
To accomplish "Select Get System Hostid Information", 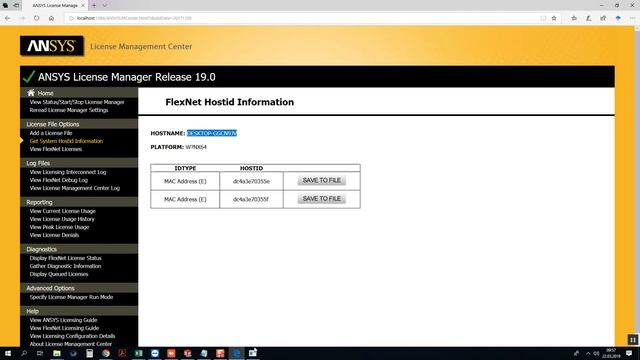I will coord(66,141).
